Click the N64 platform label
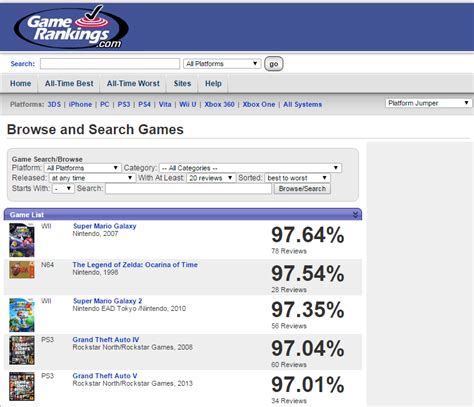This screenshot has width=474, height=407. pos(47,265)
